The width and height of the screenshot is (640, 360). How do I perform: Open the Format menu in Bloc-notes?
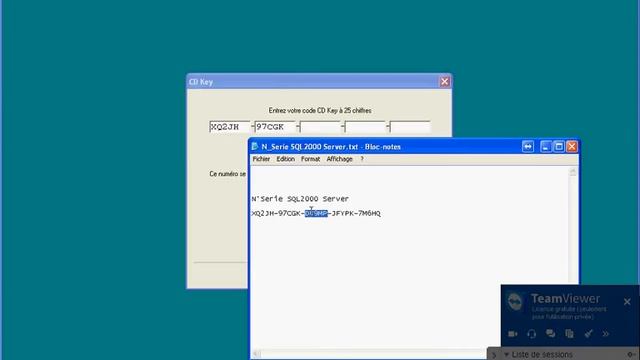pyautogui.click(x=310, y=159)
